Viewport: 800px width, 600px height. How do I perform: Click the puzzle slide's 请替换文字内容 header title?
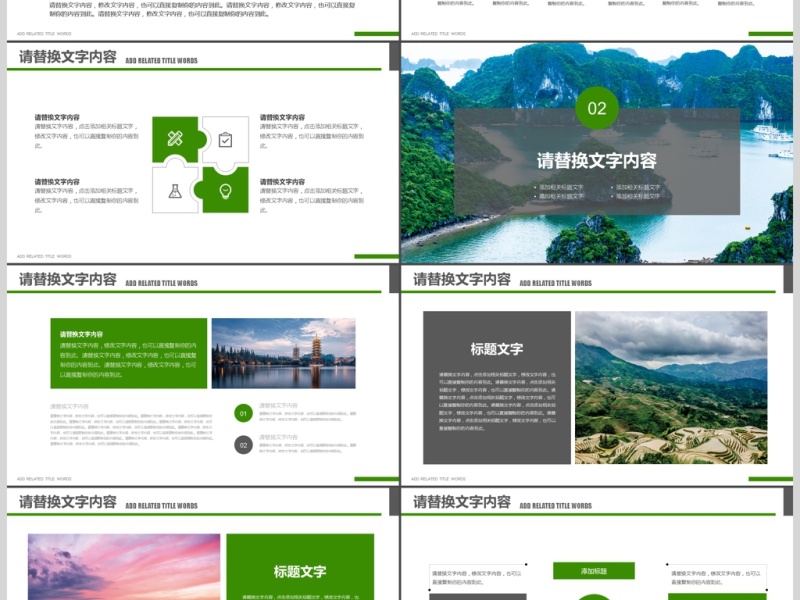(68, 57)
